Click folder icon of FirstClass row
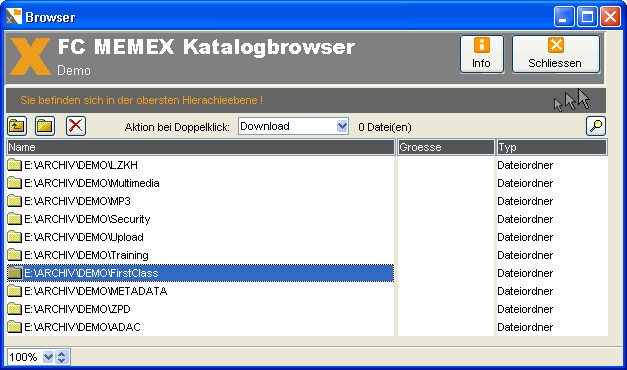627x370 pixels. coord(14,273)
